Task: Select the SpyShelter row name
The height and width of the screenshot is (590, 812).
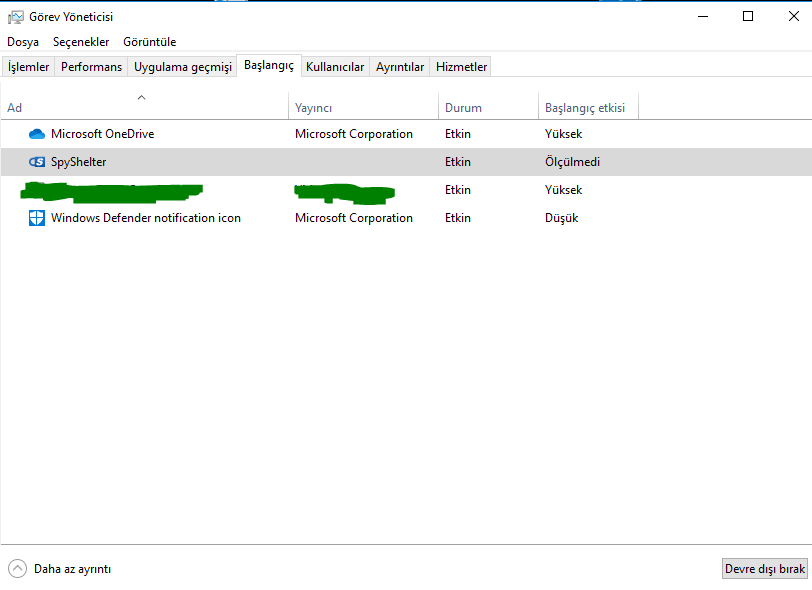Action: point(79,162)
